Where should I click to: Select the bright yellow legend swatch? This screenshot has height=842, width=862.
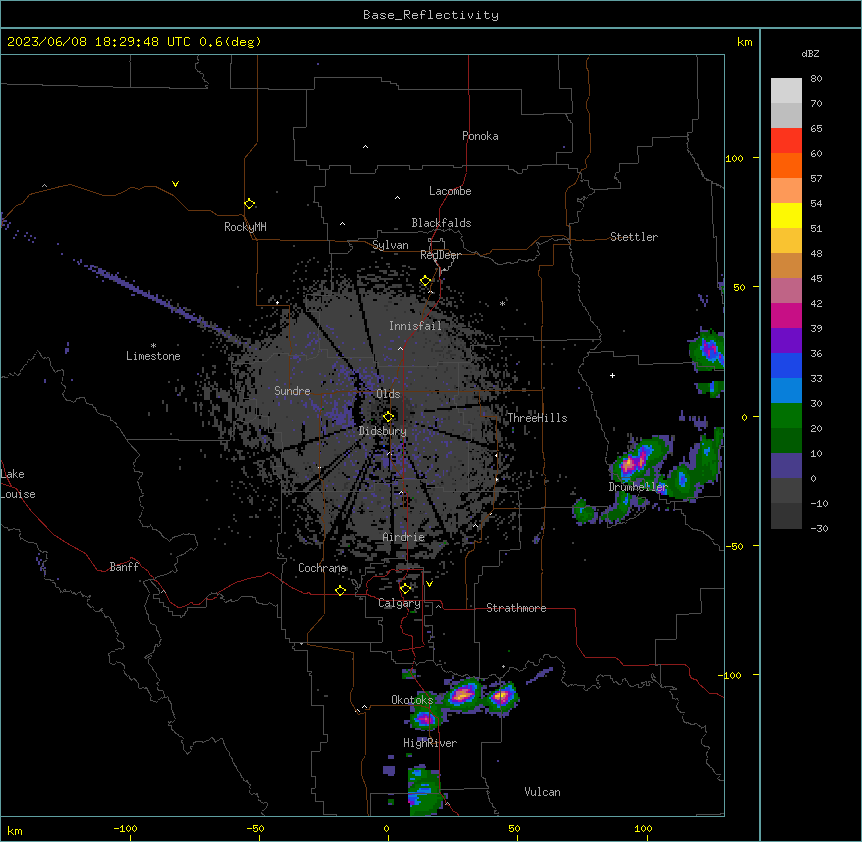(x=786, y=215)
